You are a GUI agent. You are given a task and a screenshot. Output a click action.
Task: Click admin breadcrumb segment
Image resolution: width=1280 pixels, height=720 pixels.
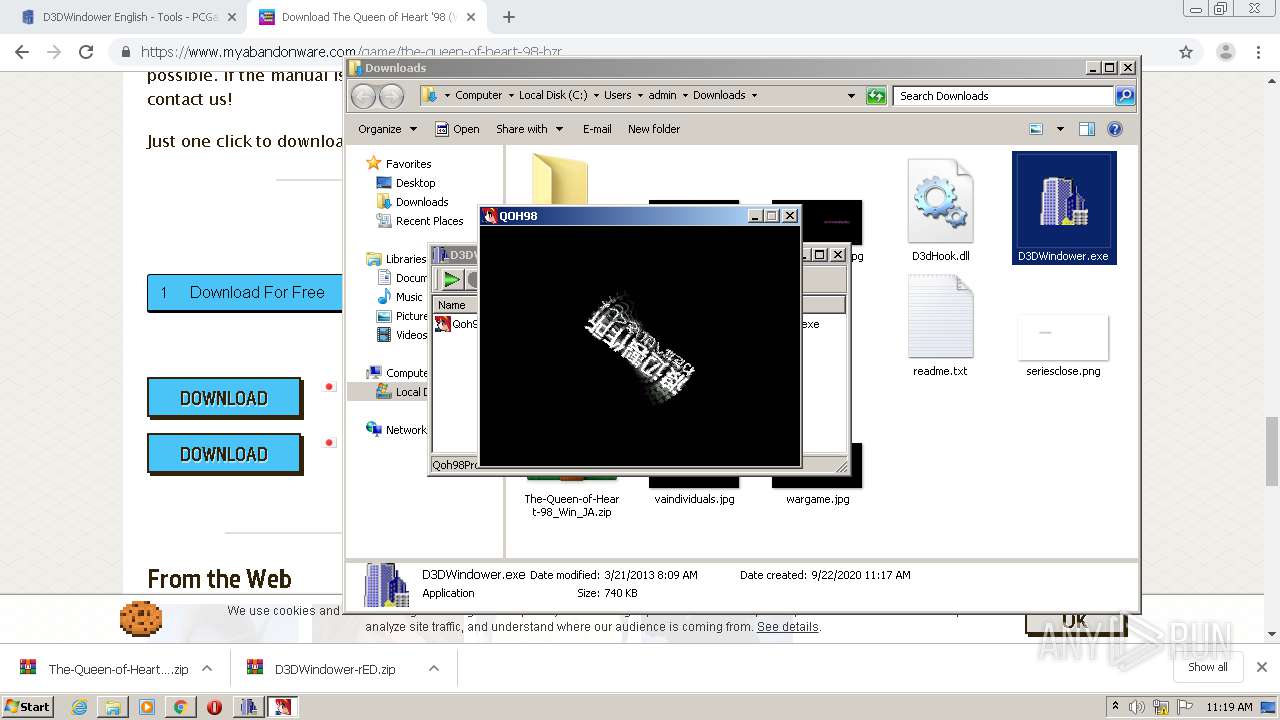(662, 96)
